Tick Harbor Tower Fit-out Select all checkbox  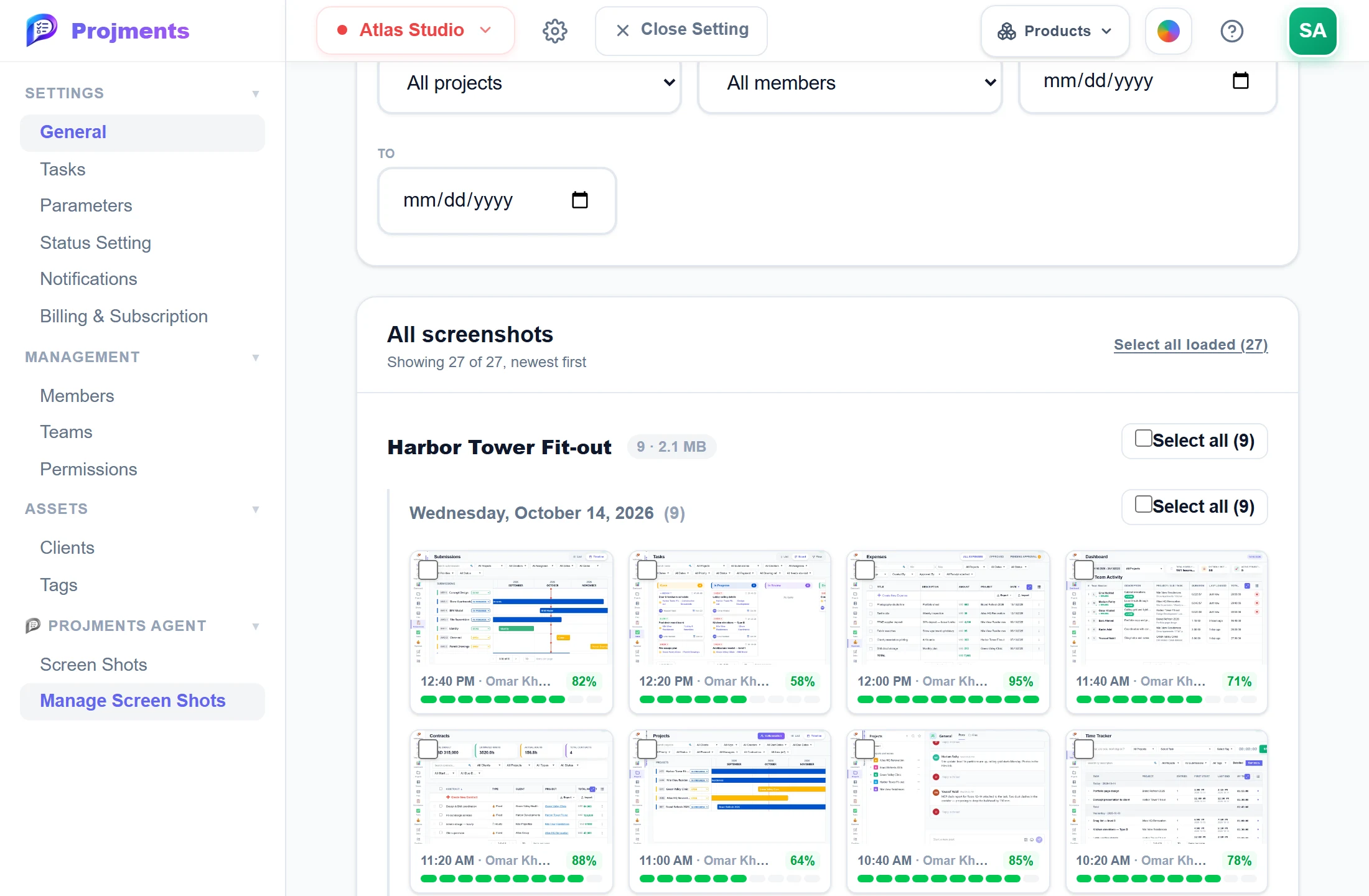pos(1143,438)
